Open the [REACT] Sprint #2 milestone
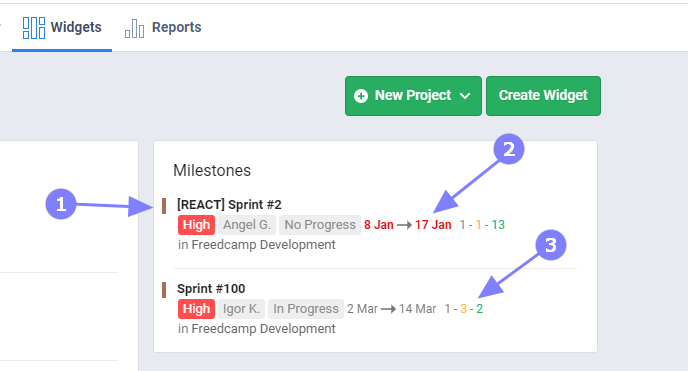Viewport: 688px width, 371px height. point(229,205)
